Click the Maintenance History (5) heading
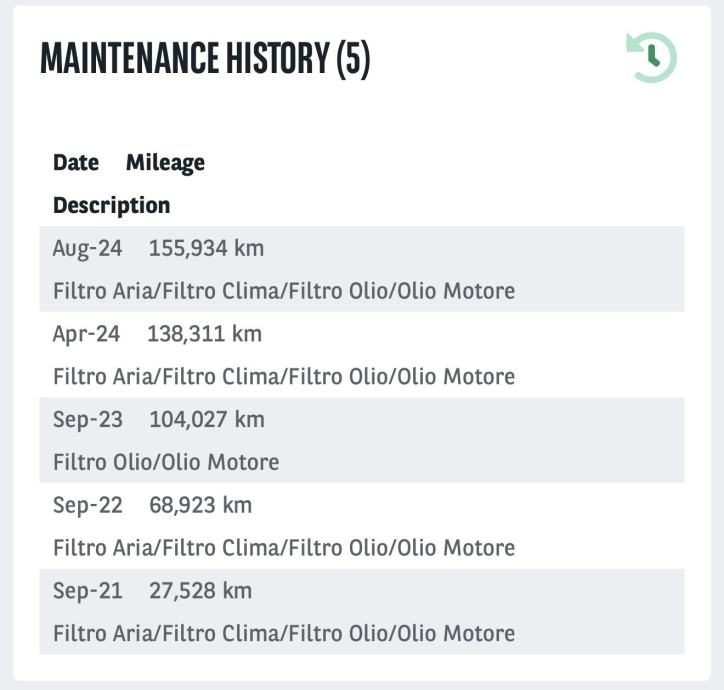This screenshot has width=724, height=690. (x=205, y=60)
